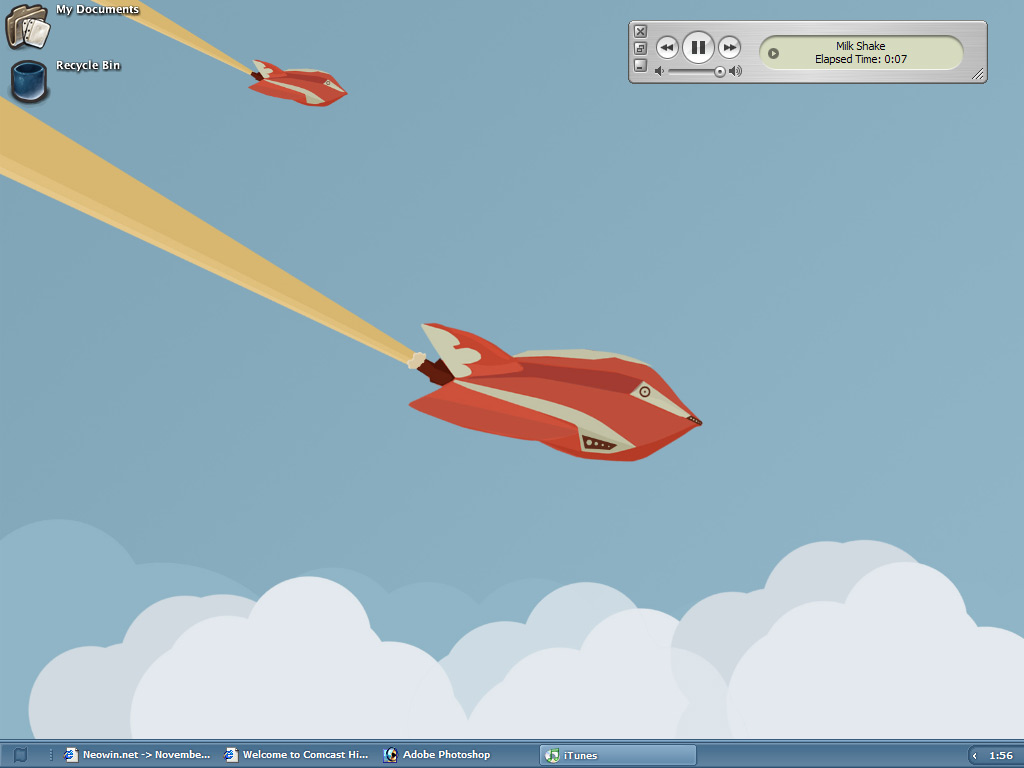Switch to Welcome to Comcast taskbar item
The image size is (1024, 768).
click(x=296, y=755)
